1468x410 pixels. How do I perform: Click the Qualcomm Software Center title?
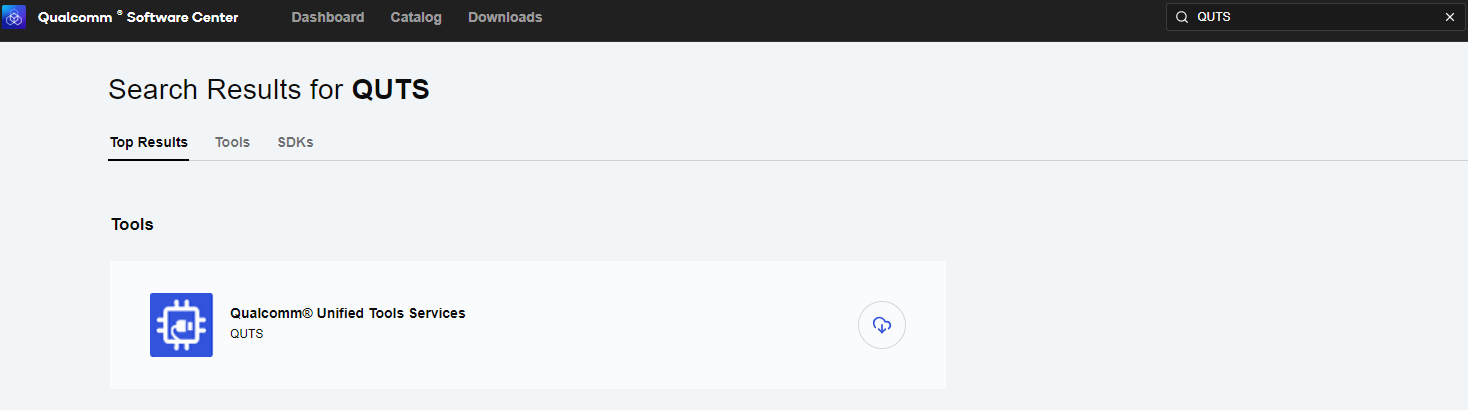(x=138, y=17)
